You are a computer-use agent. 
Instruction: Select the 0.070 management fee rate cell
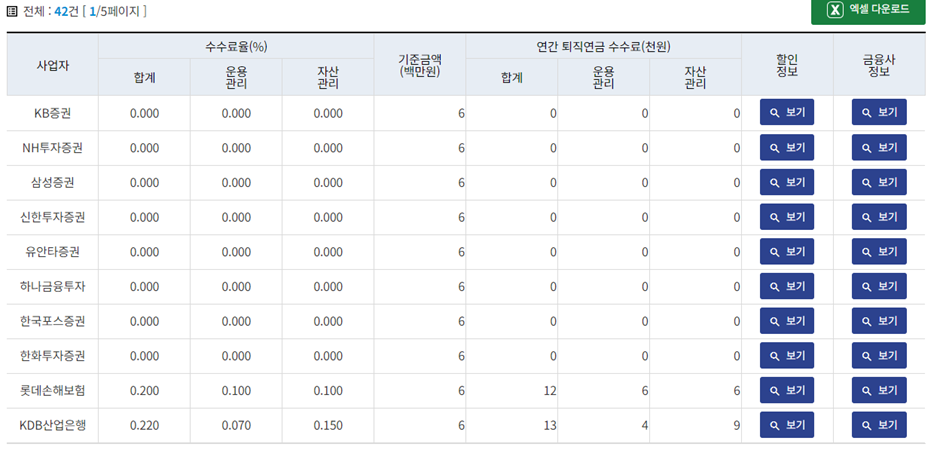(236, 426)
